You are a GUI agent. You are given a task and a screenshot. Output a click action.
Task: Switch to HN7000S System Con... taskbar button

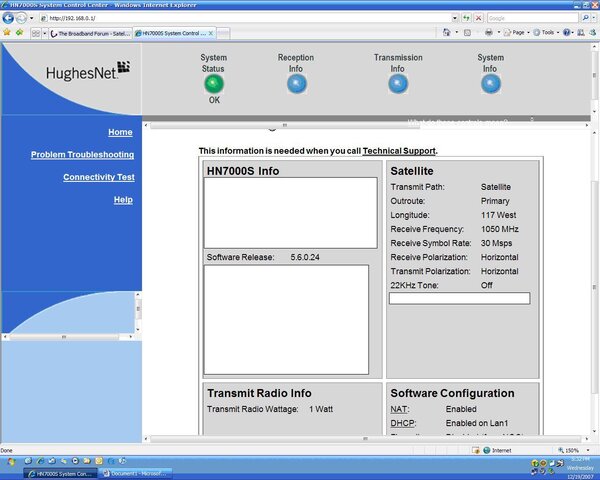pos(60,474)
